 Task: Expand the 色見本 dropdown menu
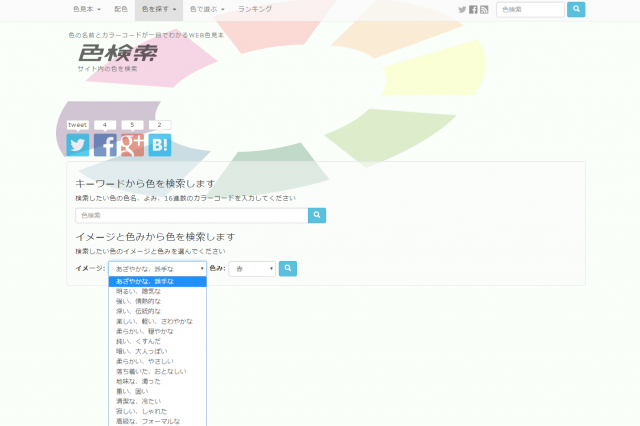pyautogui.click(x=87, y=9)
